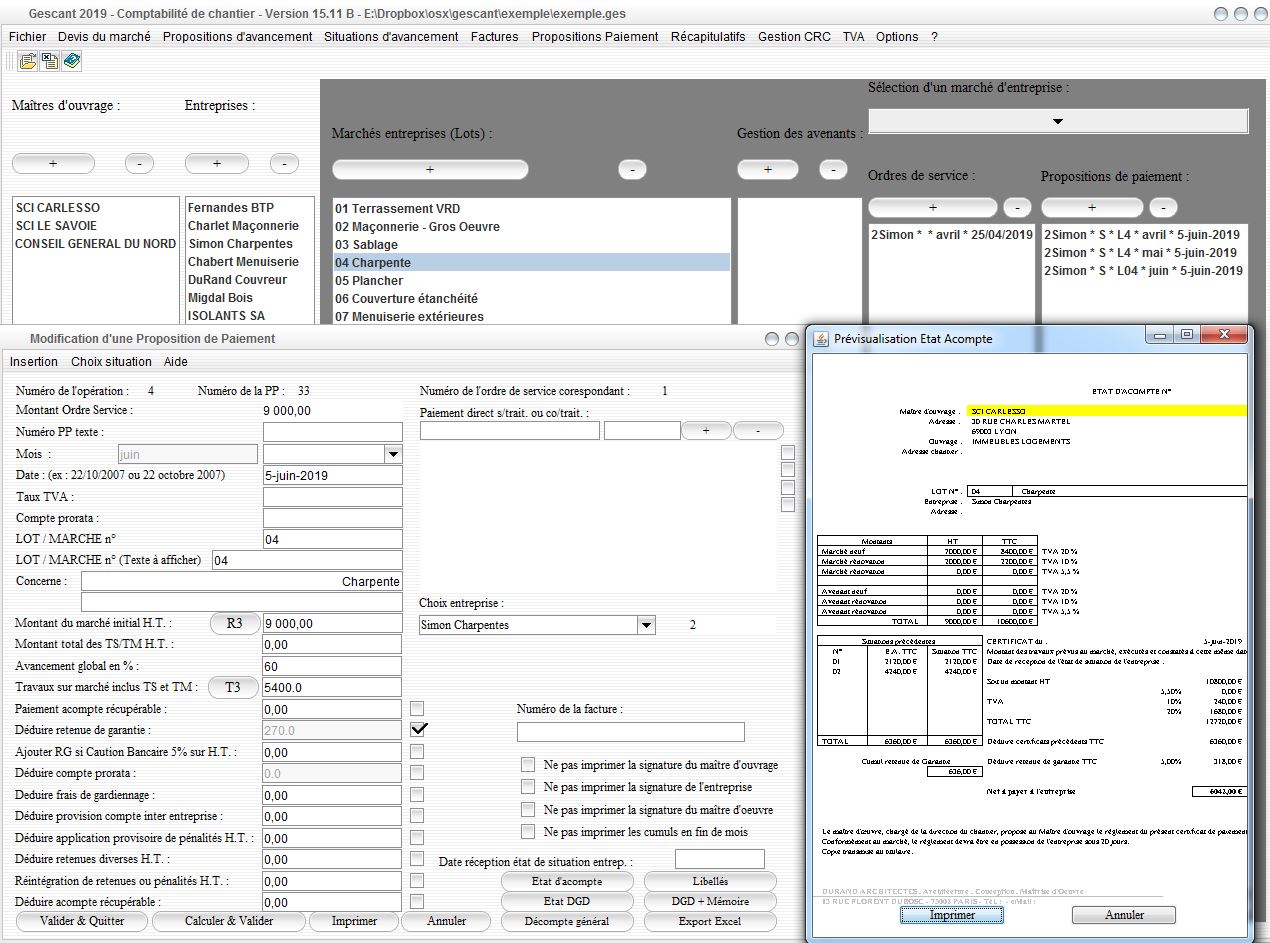Add a Paiement direct entry with plus

pos(706,430)
